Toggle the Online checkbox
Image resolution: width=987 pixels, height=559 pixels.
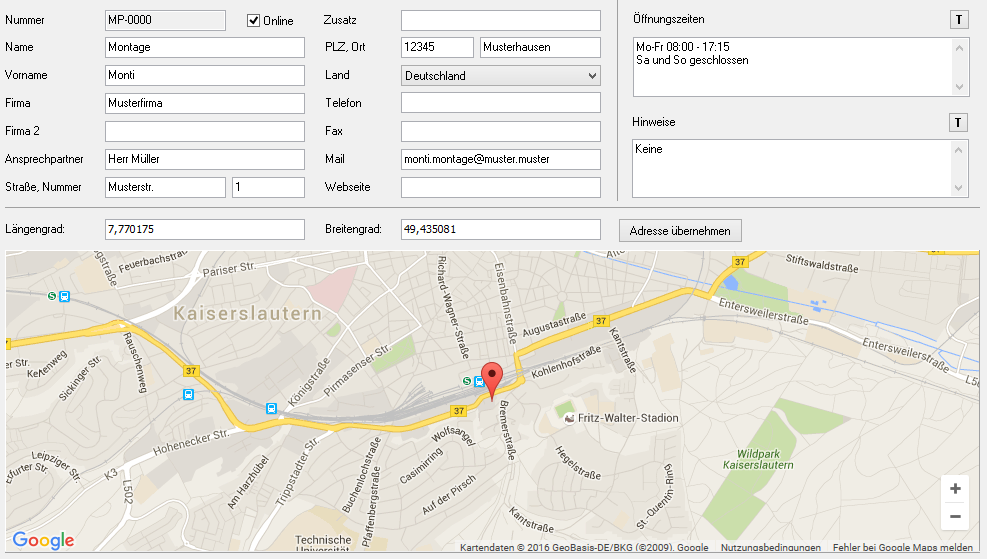[x=254, y=21]
